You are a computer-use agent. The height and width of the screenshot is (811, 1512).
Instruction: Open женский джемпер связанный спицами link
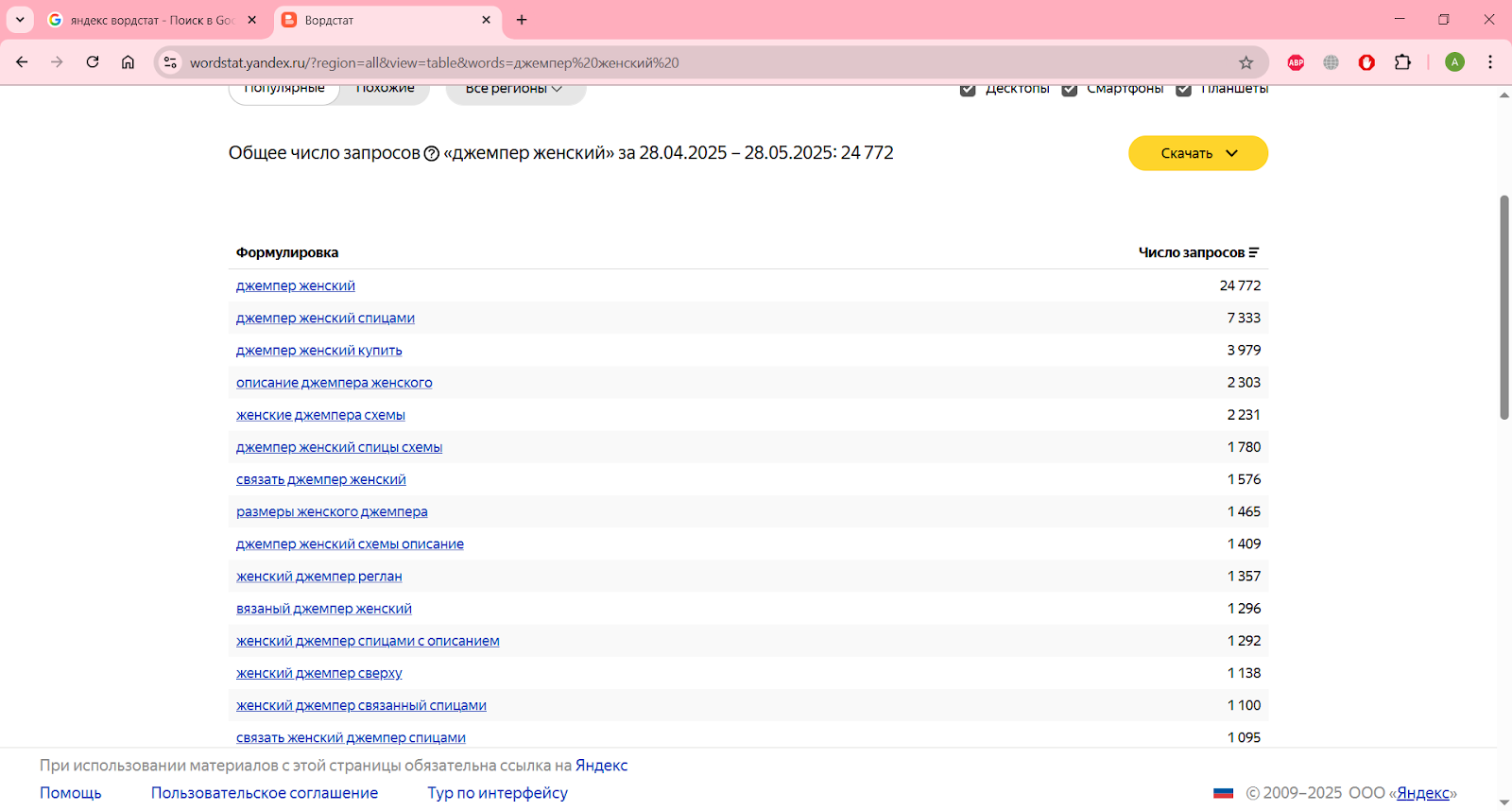(x=361, y=705)
